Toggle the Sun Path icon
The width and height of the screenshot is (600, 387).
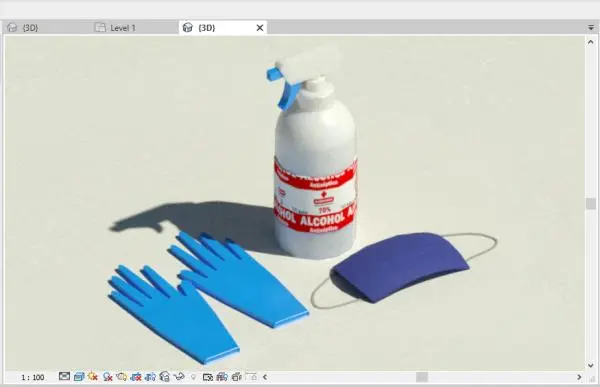(x=93, y=377)
